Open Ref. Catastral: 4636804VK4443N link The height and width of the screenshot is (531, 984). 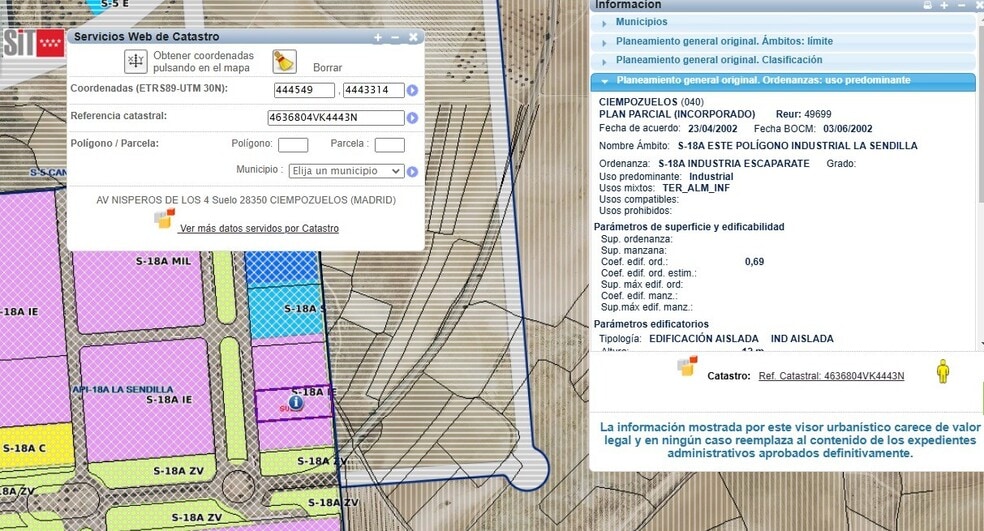pos(831,376)
